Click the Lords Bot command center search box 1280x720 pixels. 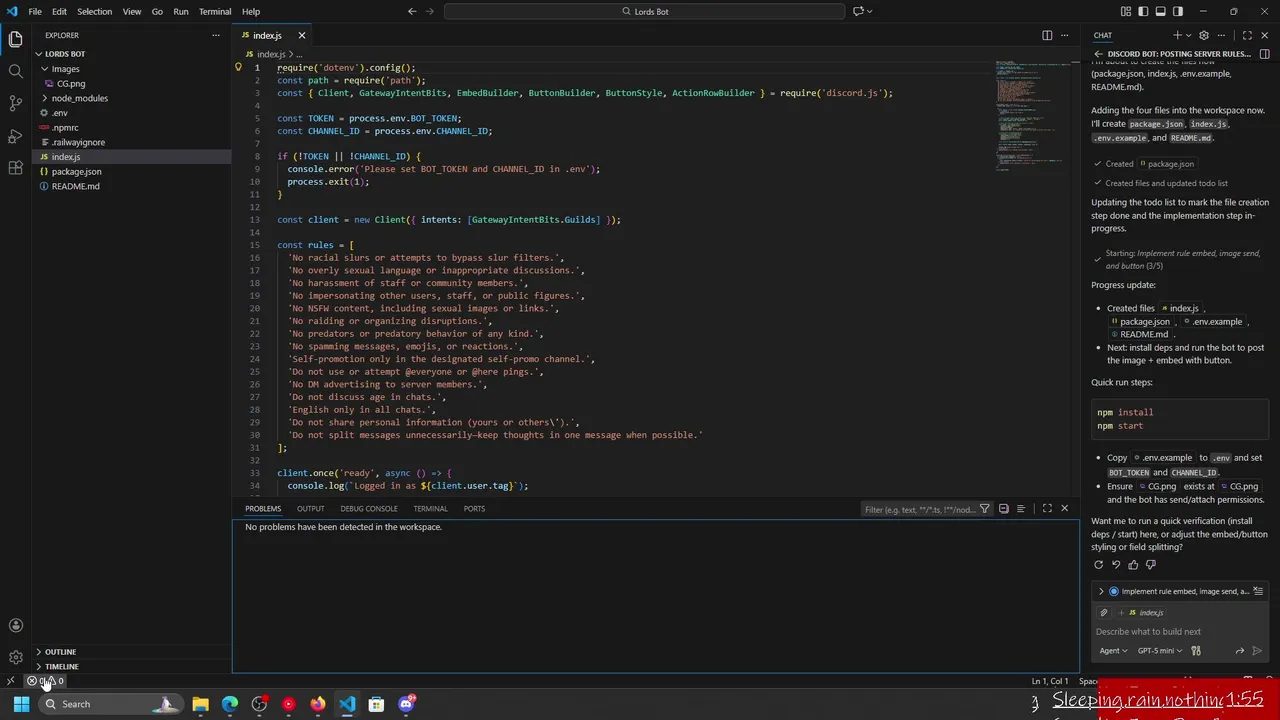645,11
